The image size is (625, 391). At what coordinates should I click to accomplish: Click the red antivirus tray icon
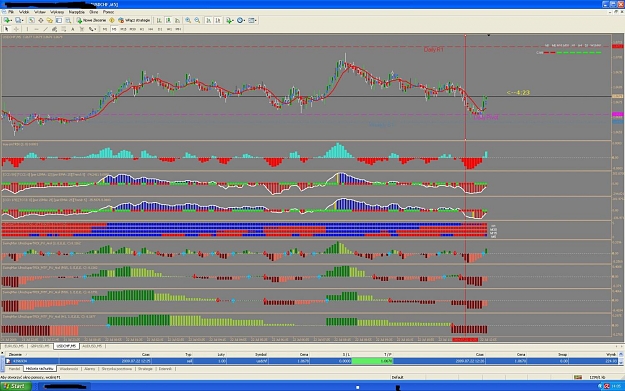[607, 386]
